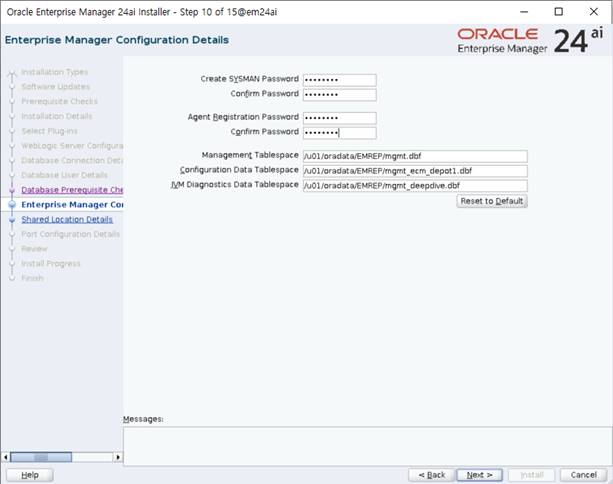Click the step panel scrollbar right arrow
The width and height of the screenshot is (613, 484).
(x=118, y=457)
